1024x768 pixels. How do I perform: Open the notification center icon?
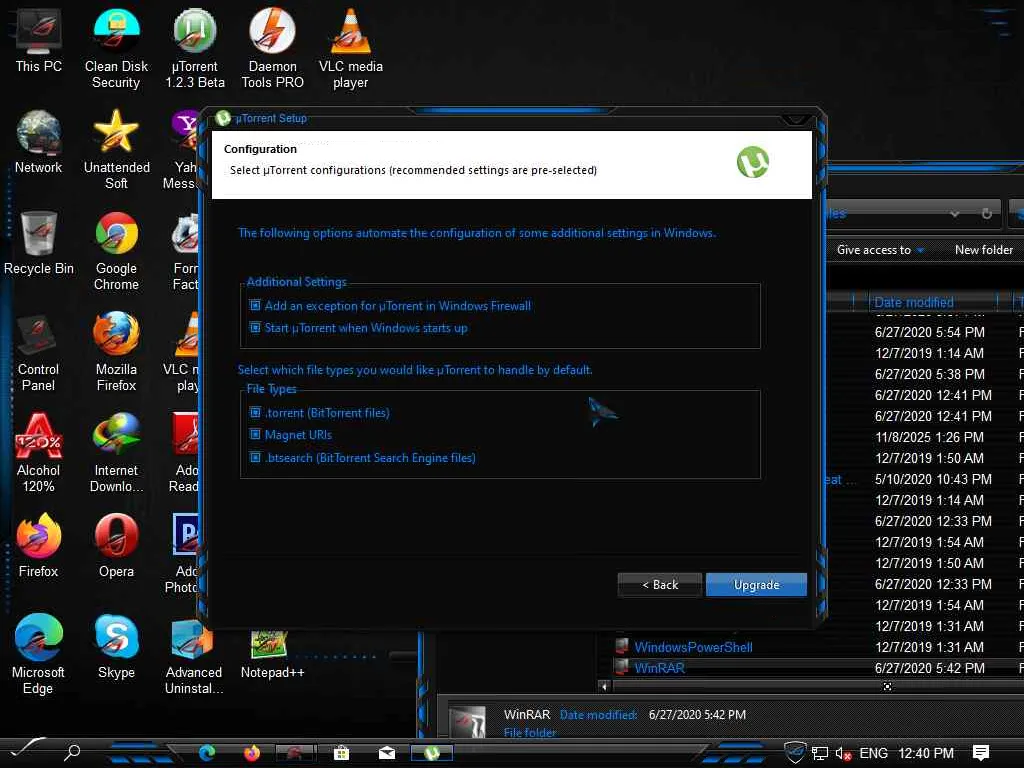point(980,753)
